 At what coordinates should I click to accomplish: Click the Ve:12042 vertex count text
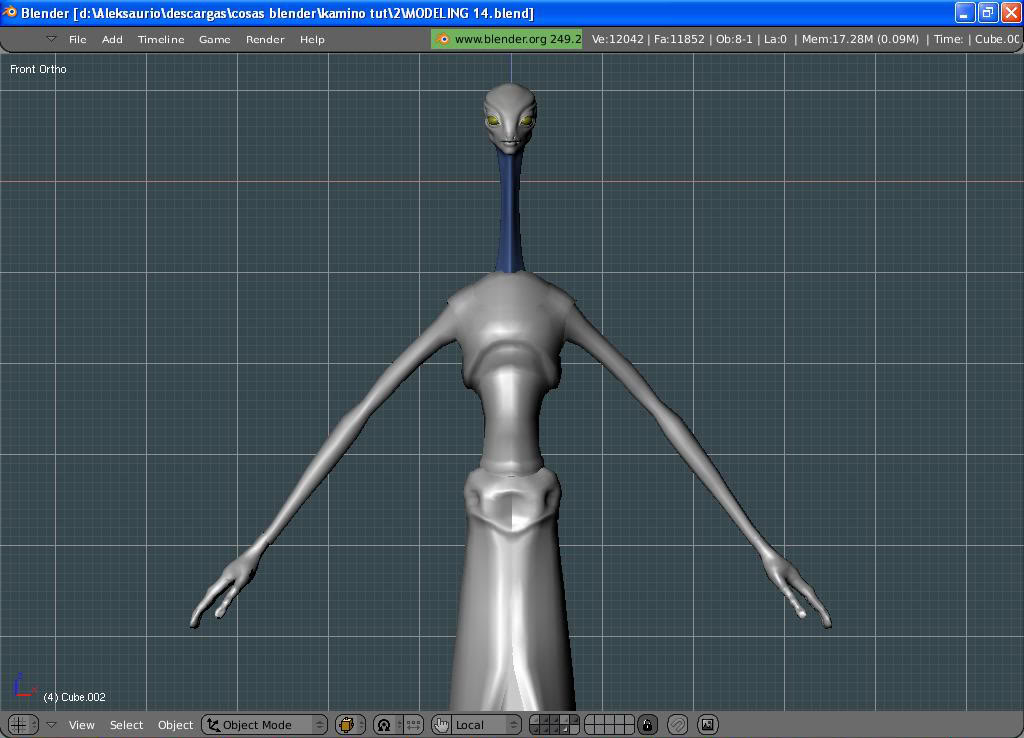click(617, 39)
